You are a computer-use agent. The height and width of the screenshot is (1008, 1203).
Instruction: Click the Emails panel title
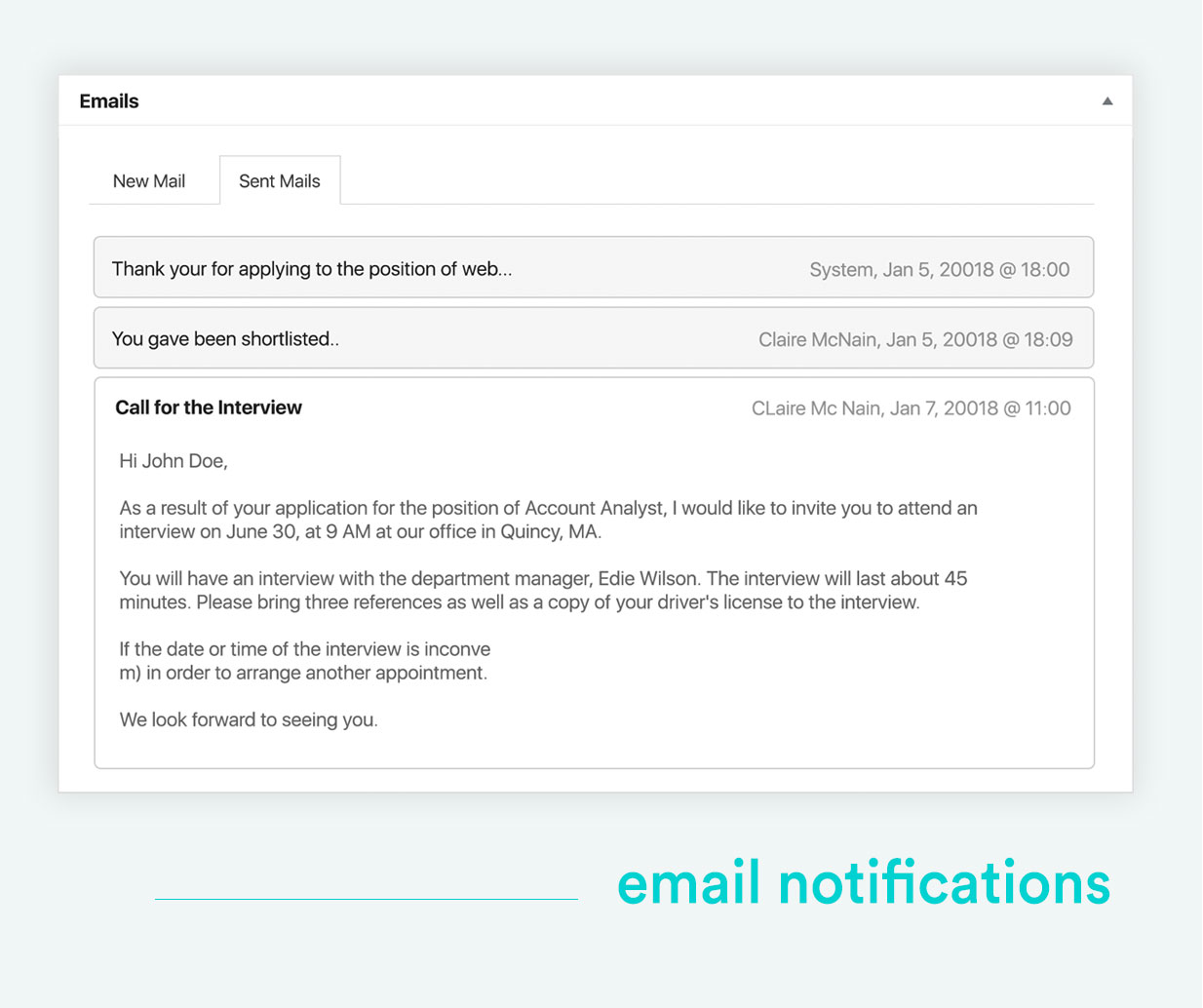tap(109, 101)
